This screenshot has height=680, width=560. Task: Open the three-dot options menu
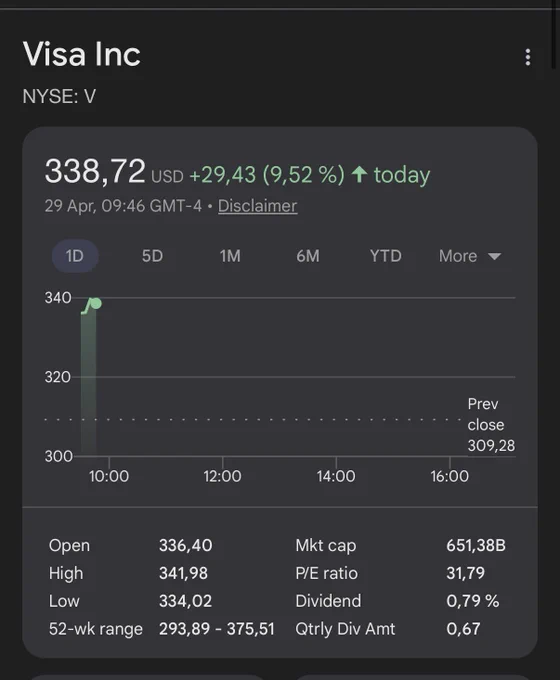527,57
